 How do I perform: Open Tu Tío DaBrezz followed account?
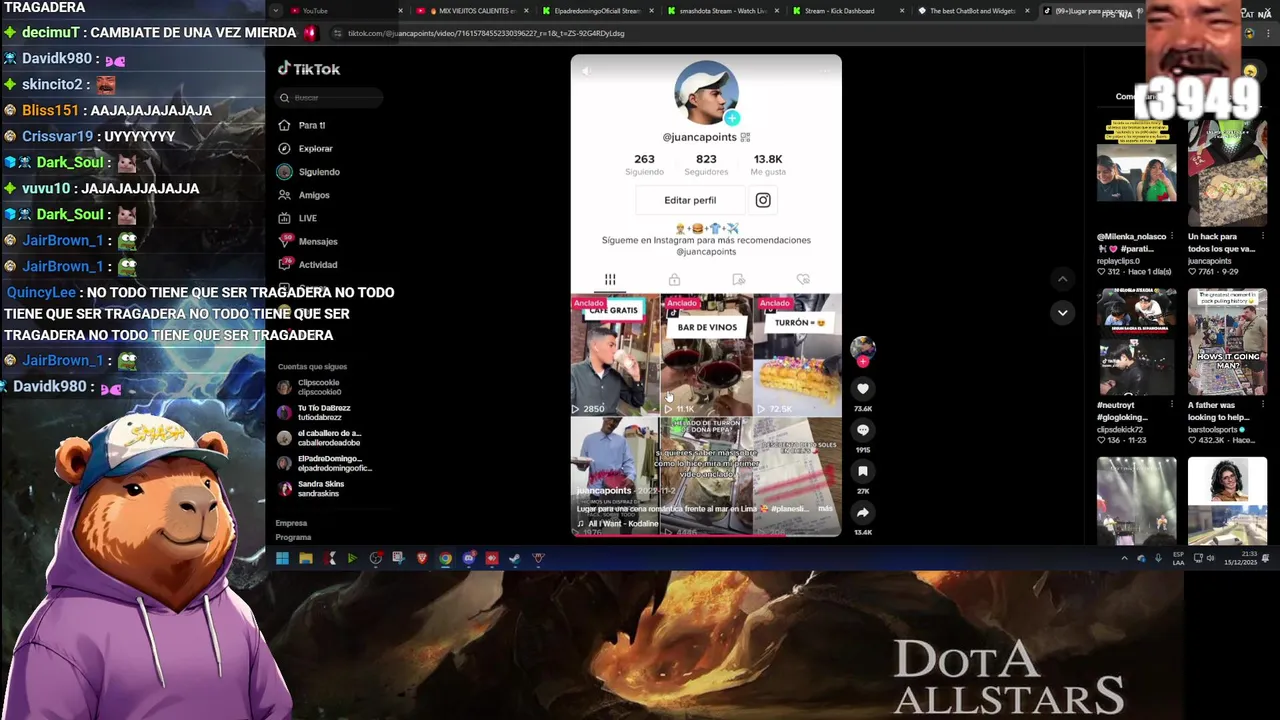[314, 412]
